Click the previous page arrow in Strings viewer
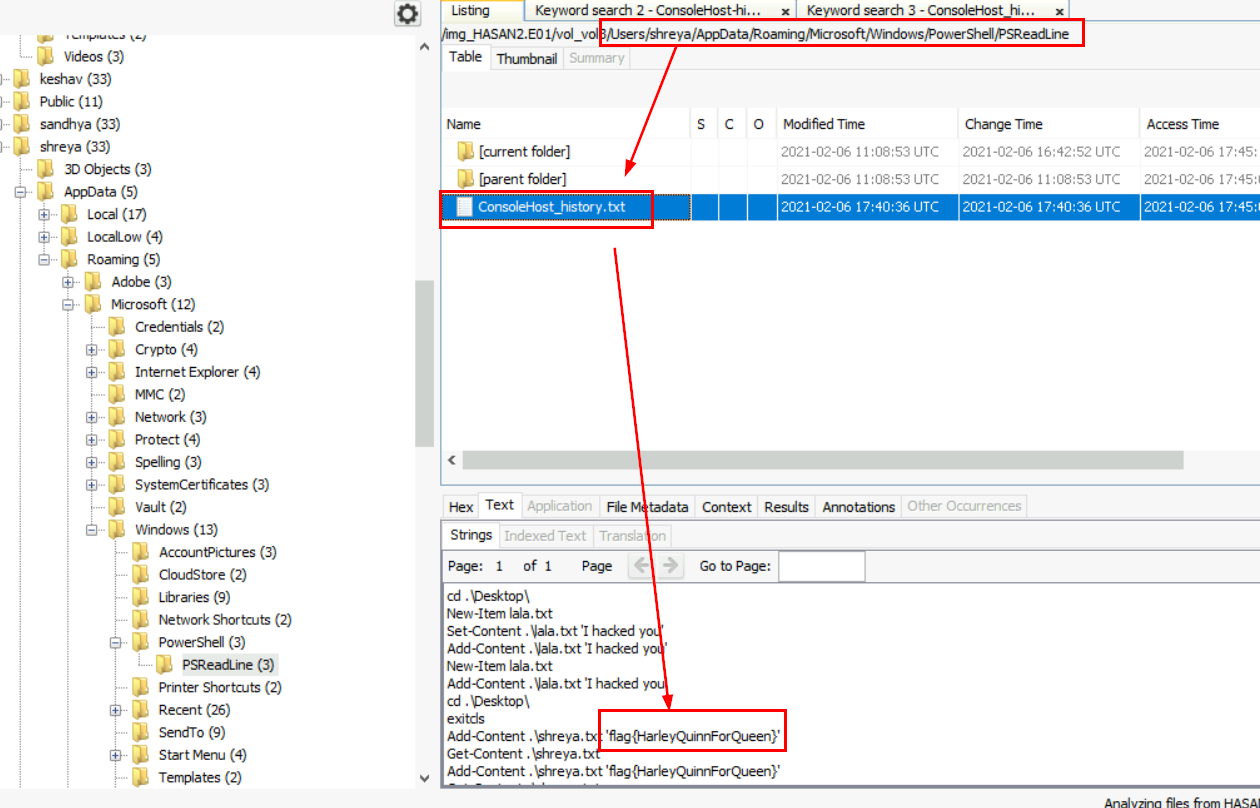The image size is (1260, 808). pyautogui.click(x=642, y=566)
